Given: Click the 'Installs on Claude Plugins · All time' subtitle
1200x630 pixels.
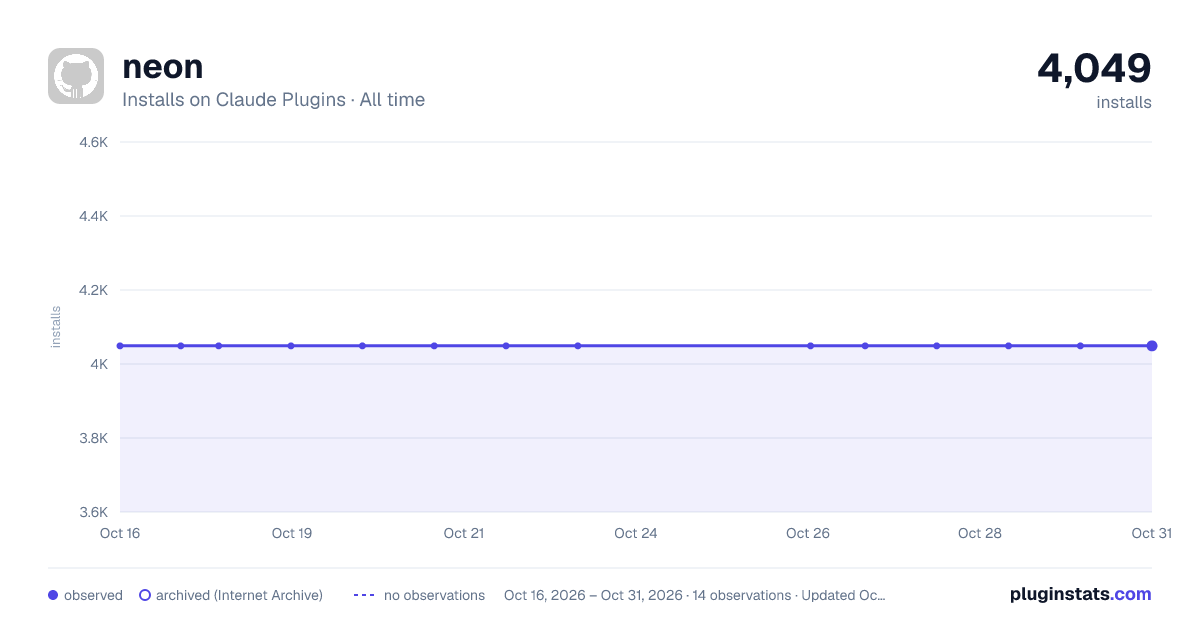Looking at the screenshot, I should [x=273, y=100].
